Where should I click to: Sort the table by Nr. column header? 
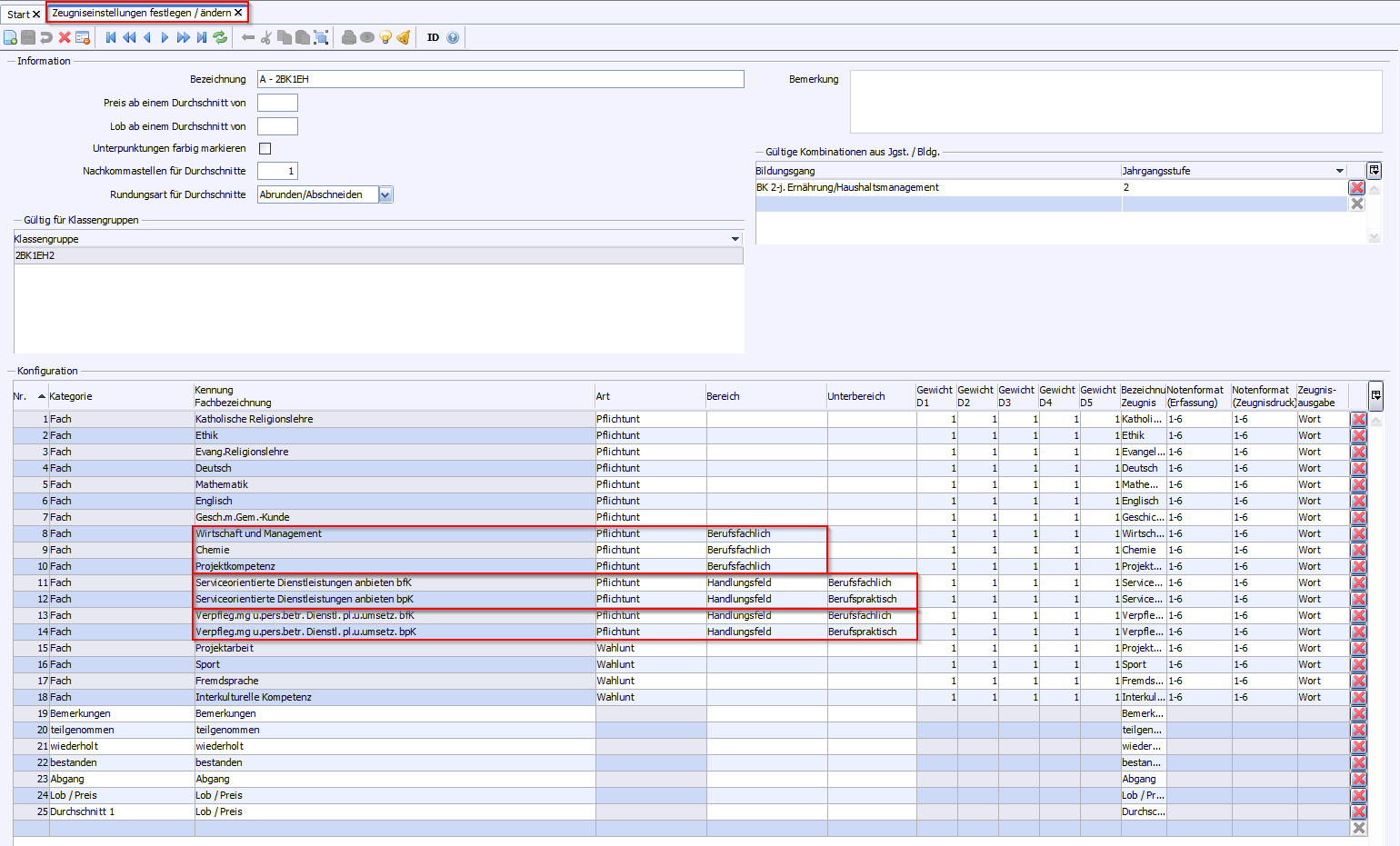click(x=20, y=396)
